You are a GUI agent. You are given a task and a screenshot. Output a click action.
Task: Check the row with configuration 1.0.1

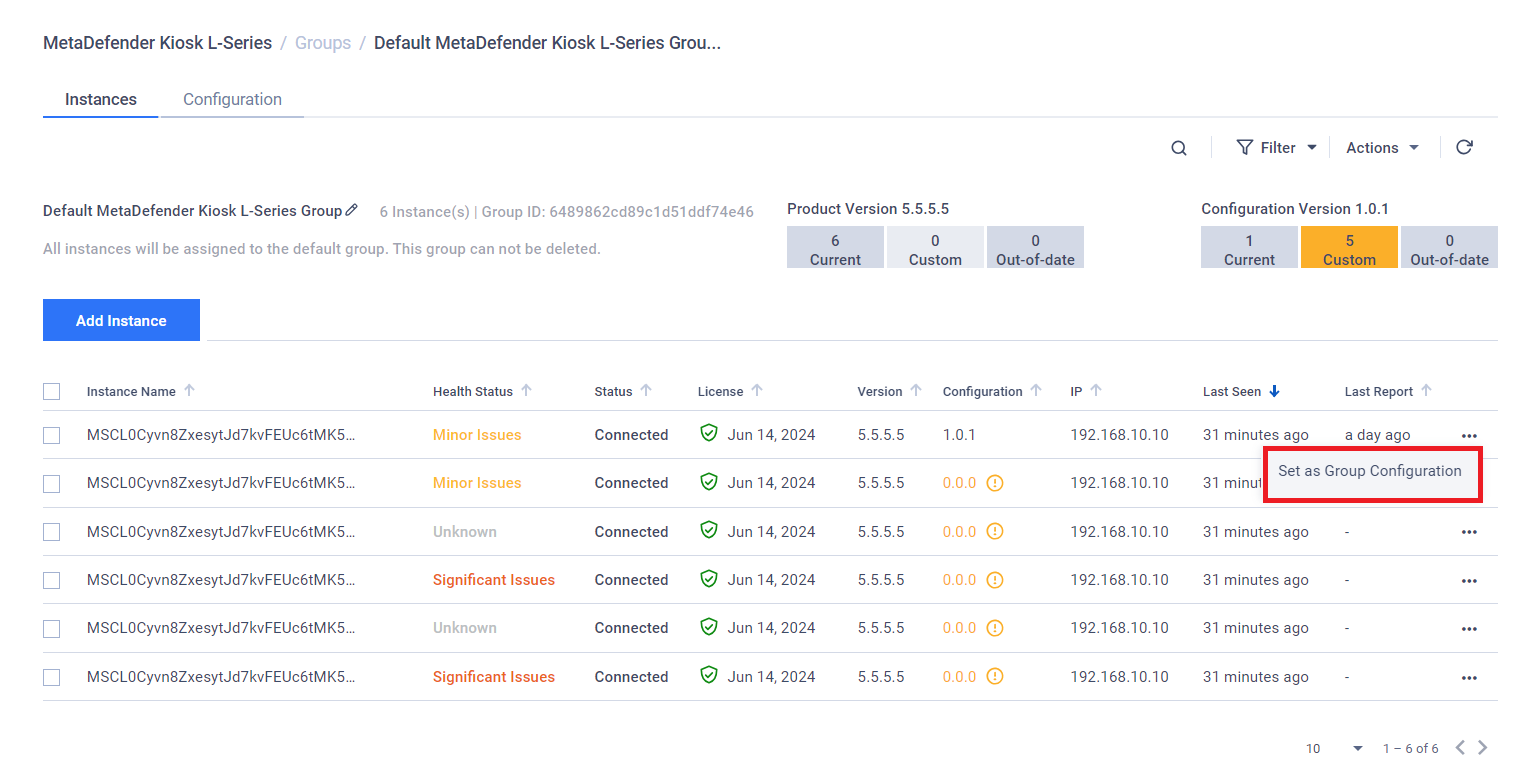point(52,435)
